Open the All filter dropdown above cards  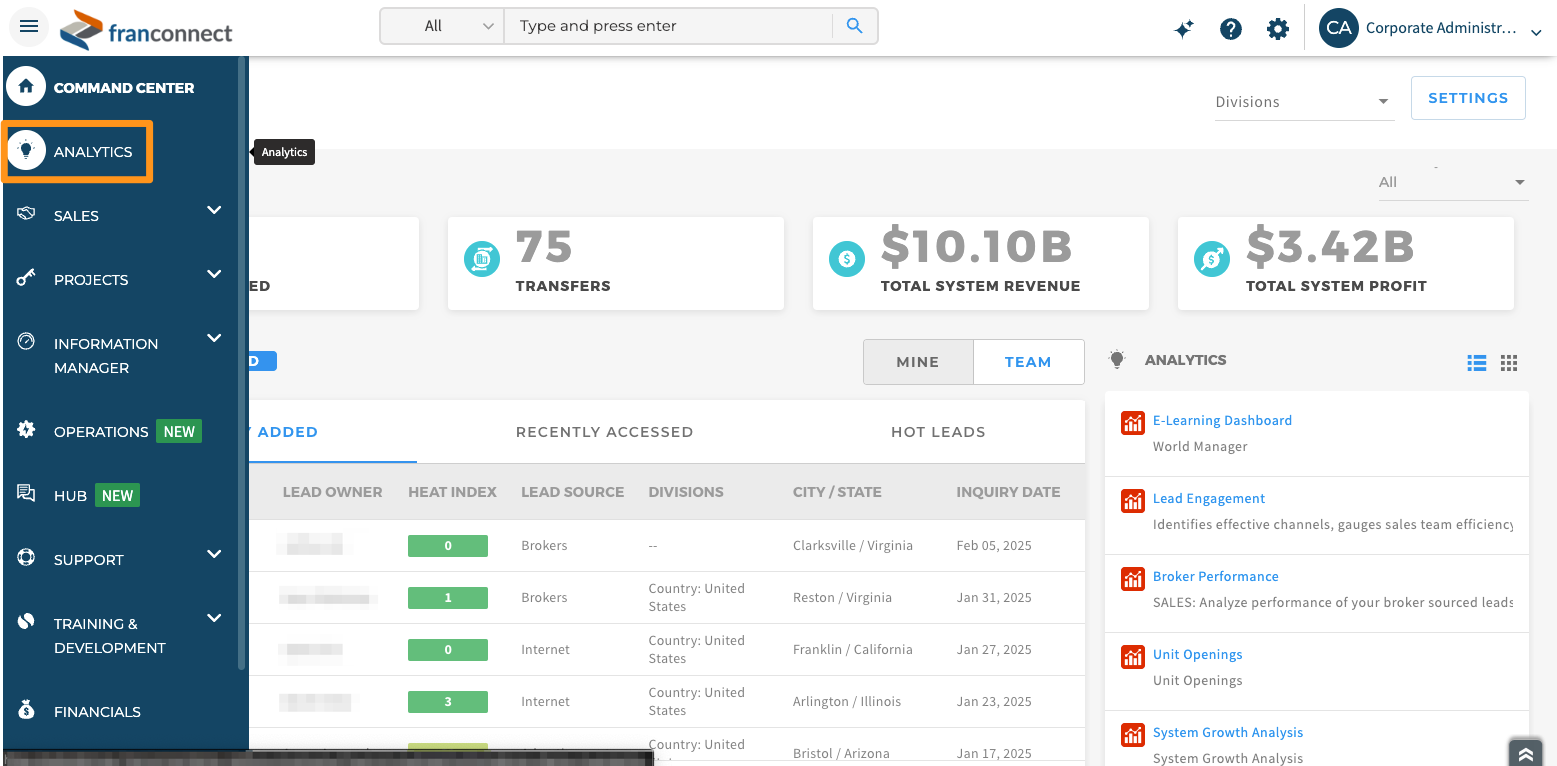[x=1452, y=182]
